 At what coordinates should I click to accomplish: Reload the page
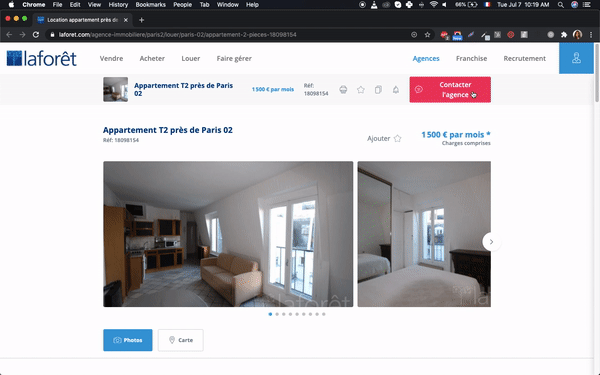tap(36, 34)
